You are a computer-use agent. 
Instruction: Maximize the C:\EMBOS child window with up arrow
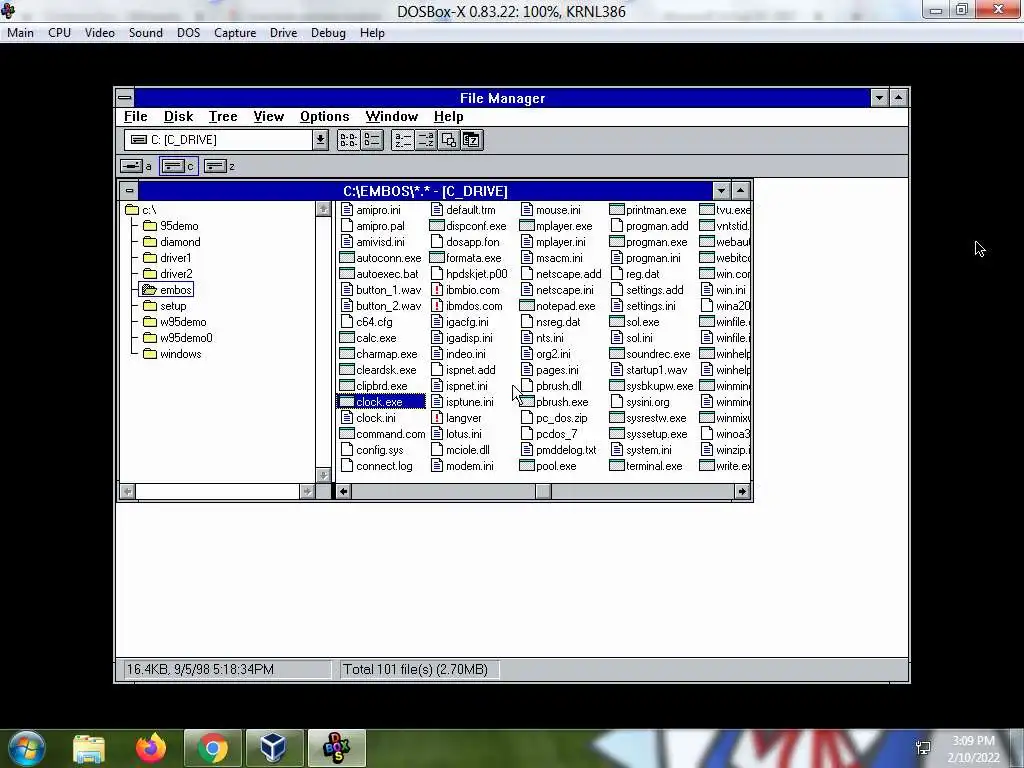tap(741, 191)
